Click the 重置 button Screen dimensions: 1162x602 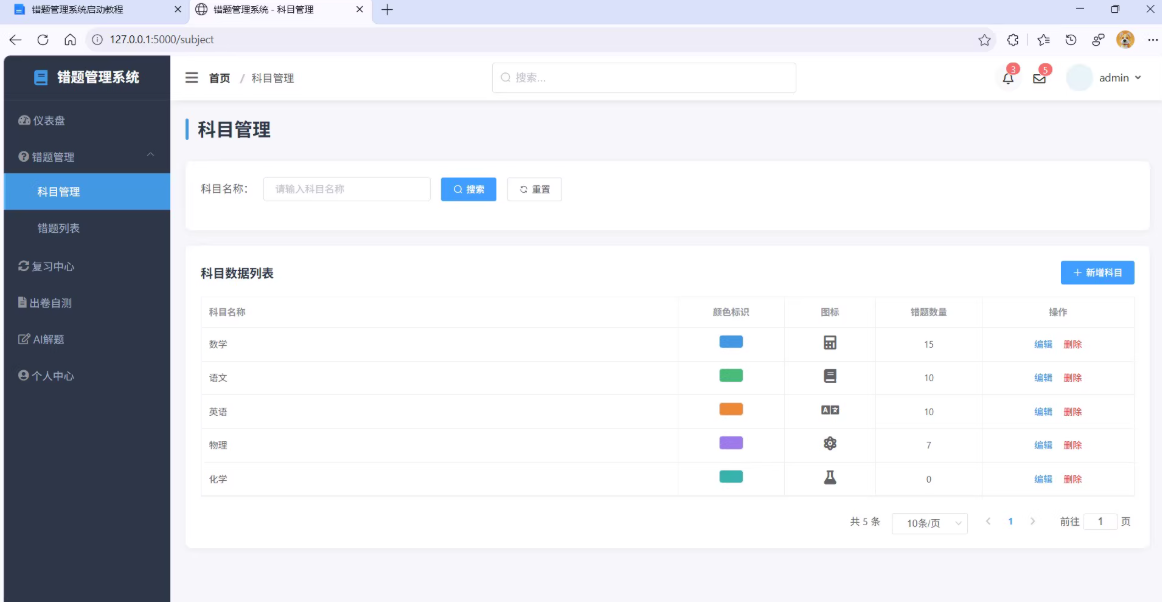[534, 189]
